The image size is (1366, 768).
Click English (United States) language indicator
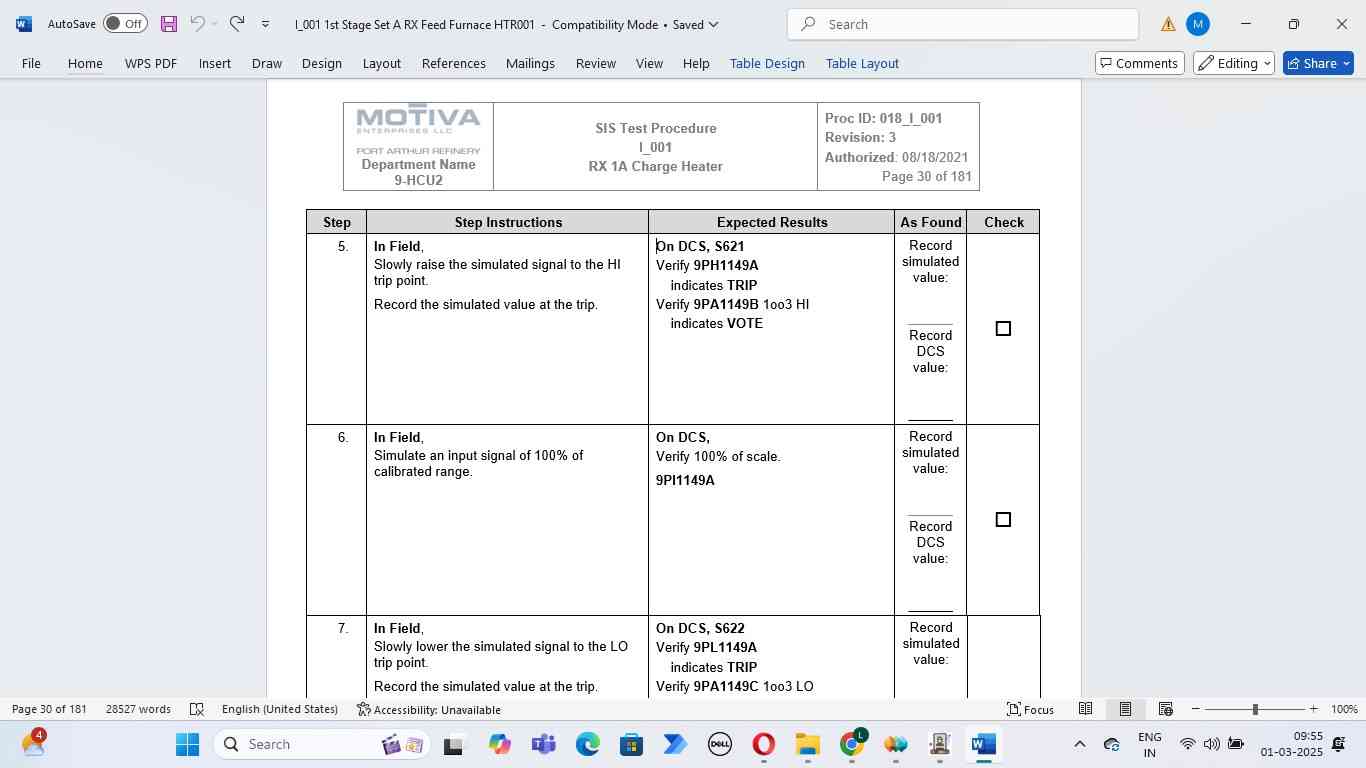[280, 709]
